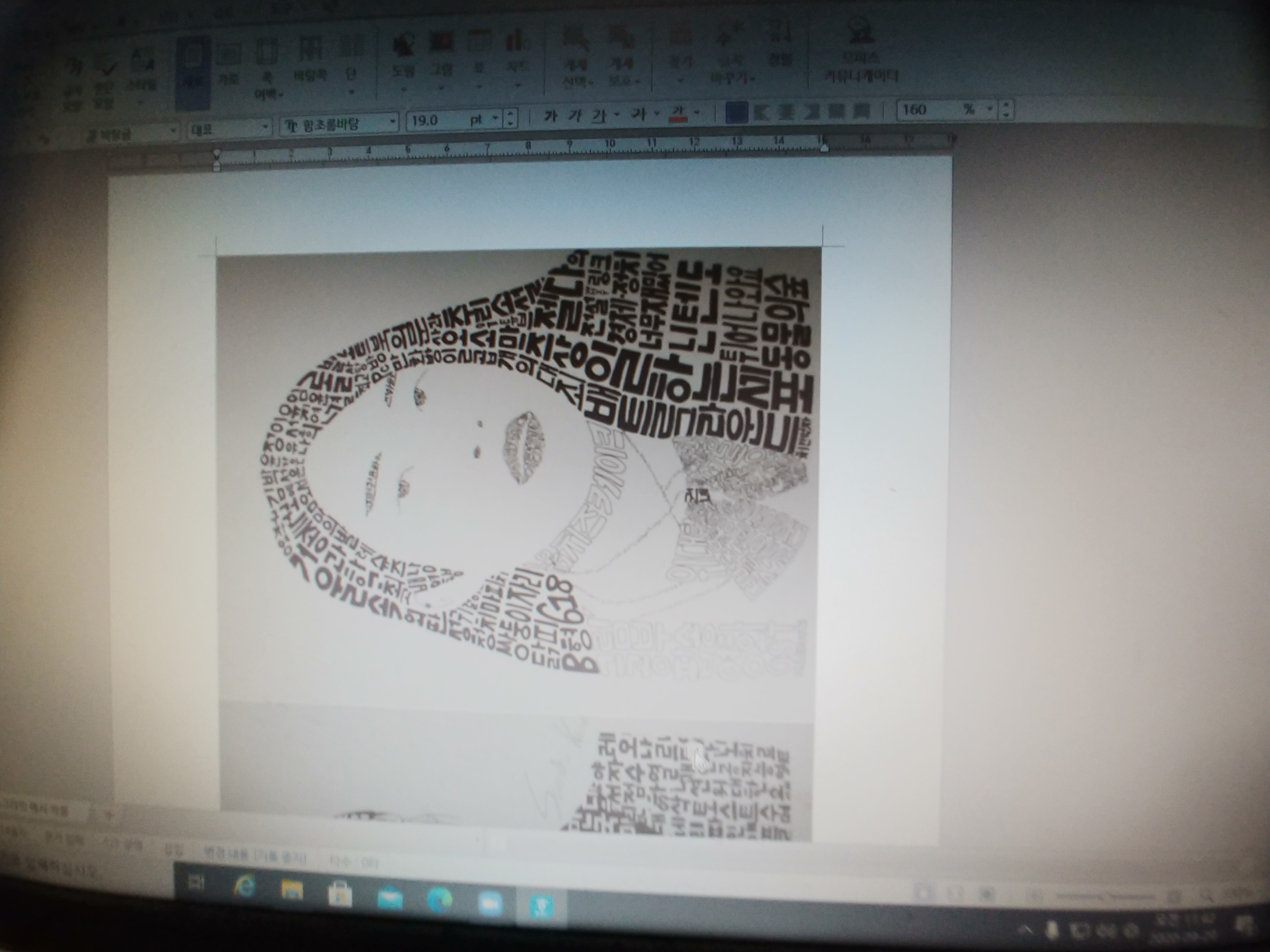Open Internet Explorer from taskbar
Image resolution: width=1270 pixels, height=952 pixels.
[x=244, y=887]
